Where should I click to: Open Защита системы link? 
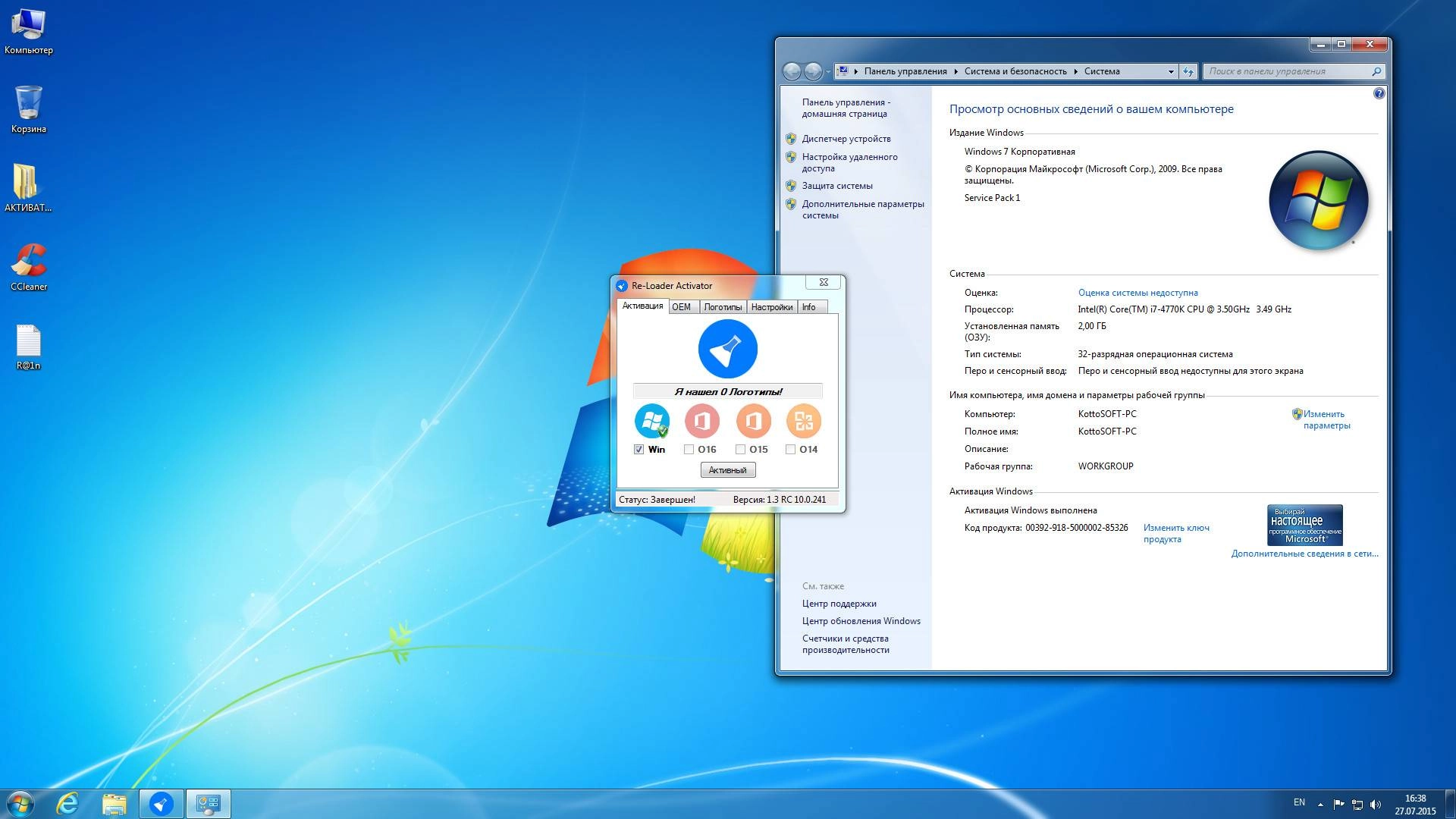click(837, 186)
